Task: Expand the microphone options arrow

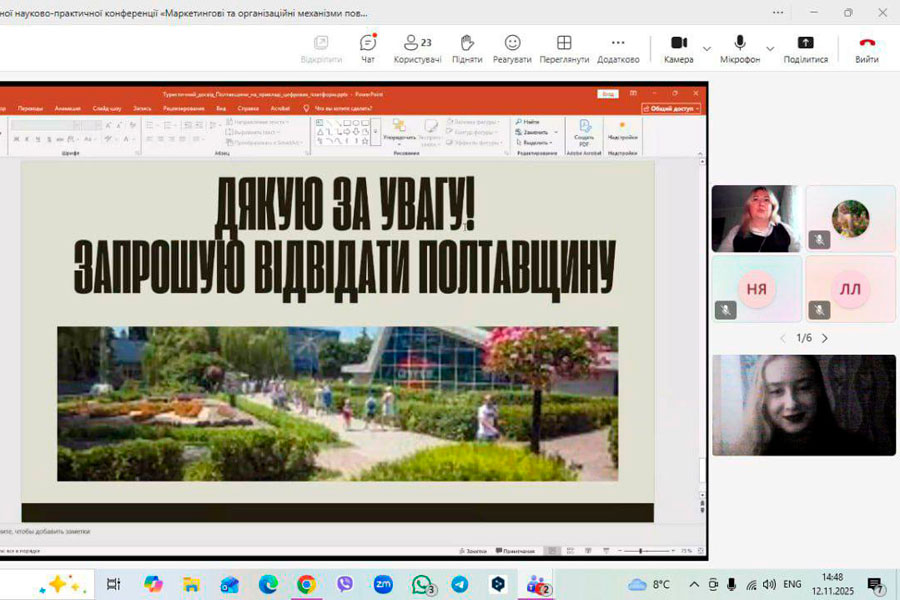Action: coord(770,48)
